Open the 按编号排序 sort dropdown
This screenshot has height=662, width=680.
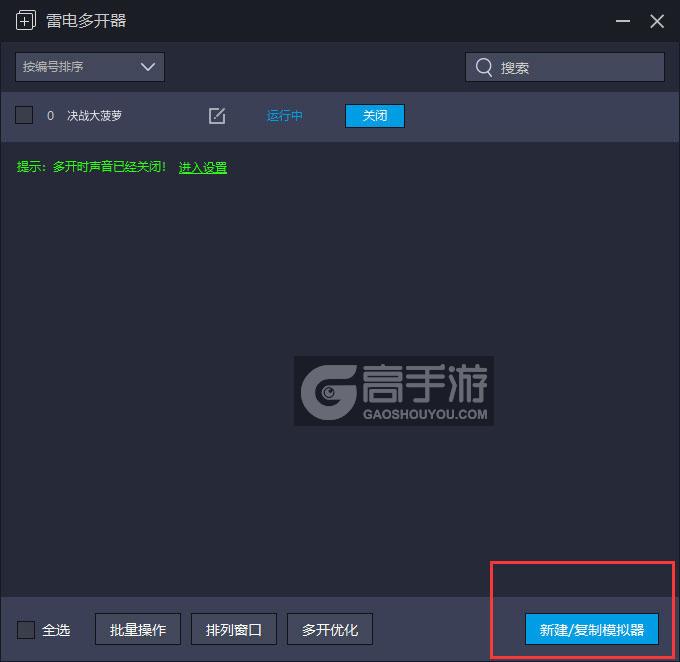point(90,67)
